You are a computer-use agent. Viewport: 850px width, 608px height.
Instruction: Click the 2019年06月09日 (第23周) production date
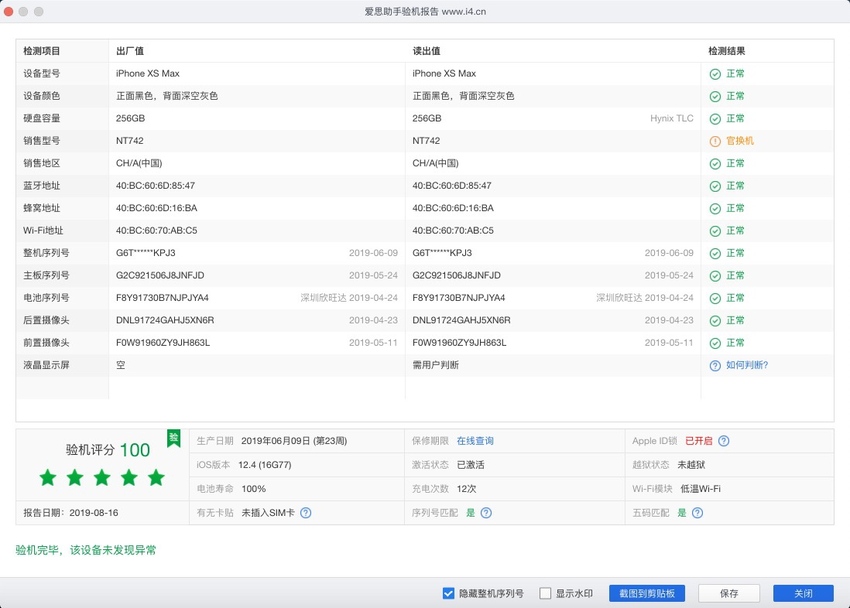[x=294, y=441]
